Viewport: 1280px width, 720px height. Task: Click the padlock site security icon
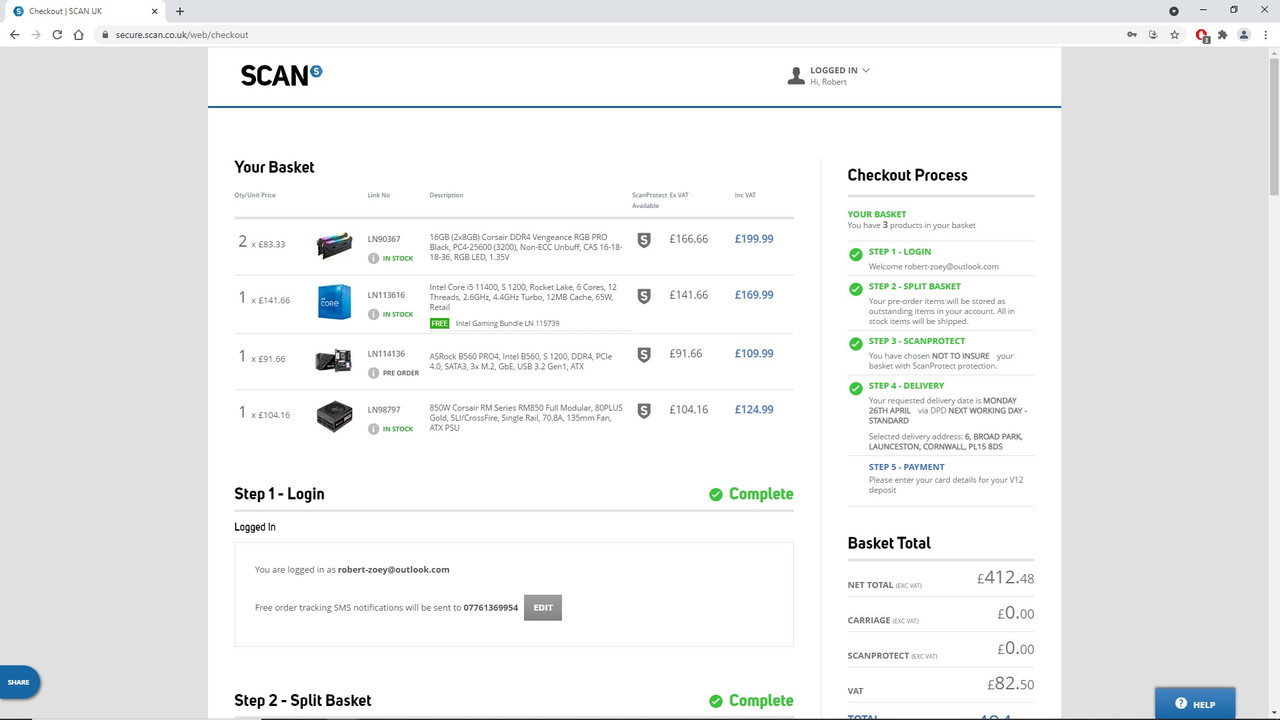point(105,34)
